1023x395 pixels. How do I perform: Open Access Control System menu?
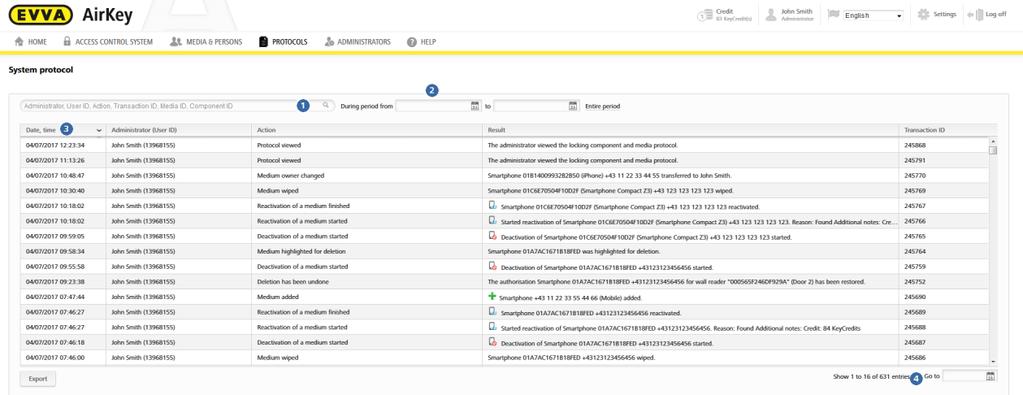108,42
